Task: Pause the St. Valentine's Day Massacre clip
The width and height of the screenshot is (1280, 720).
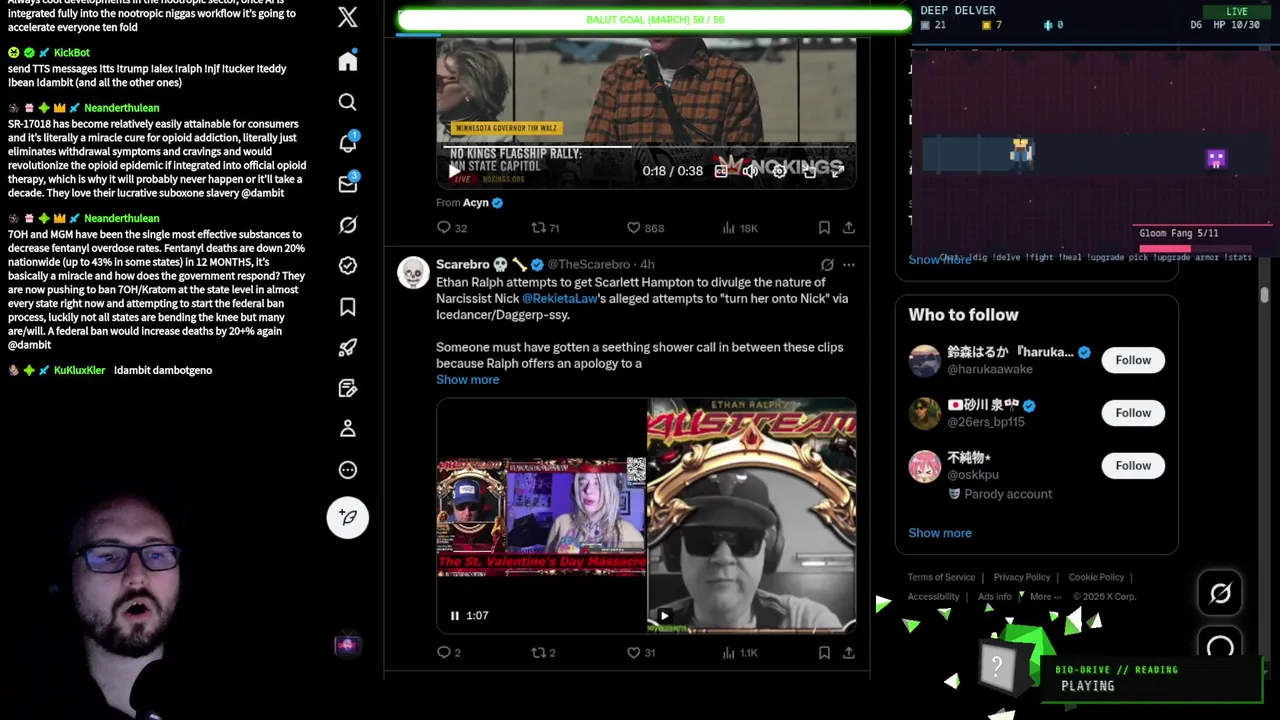Action: pyautogui.click(x=455, y=615)
